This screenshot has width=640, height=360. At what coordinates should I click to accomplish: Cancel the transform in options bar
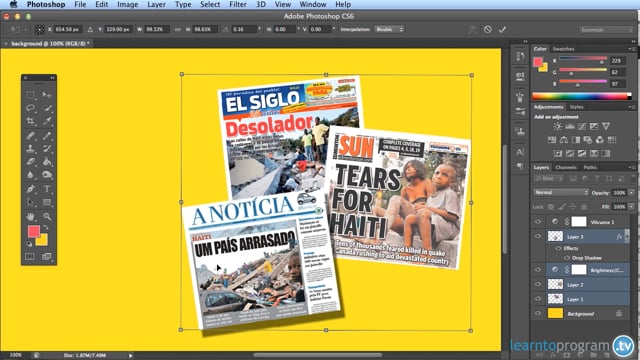tap(487, 29)
